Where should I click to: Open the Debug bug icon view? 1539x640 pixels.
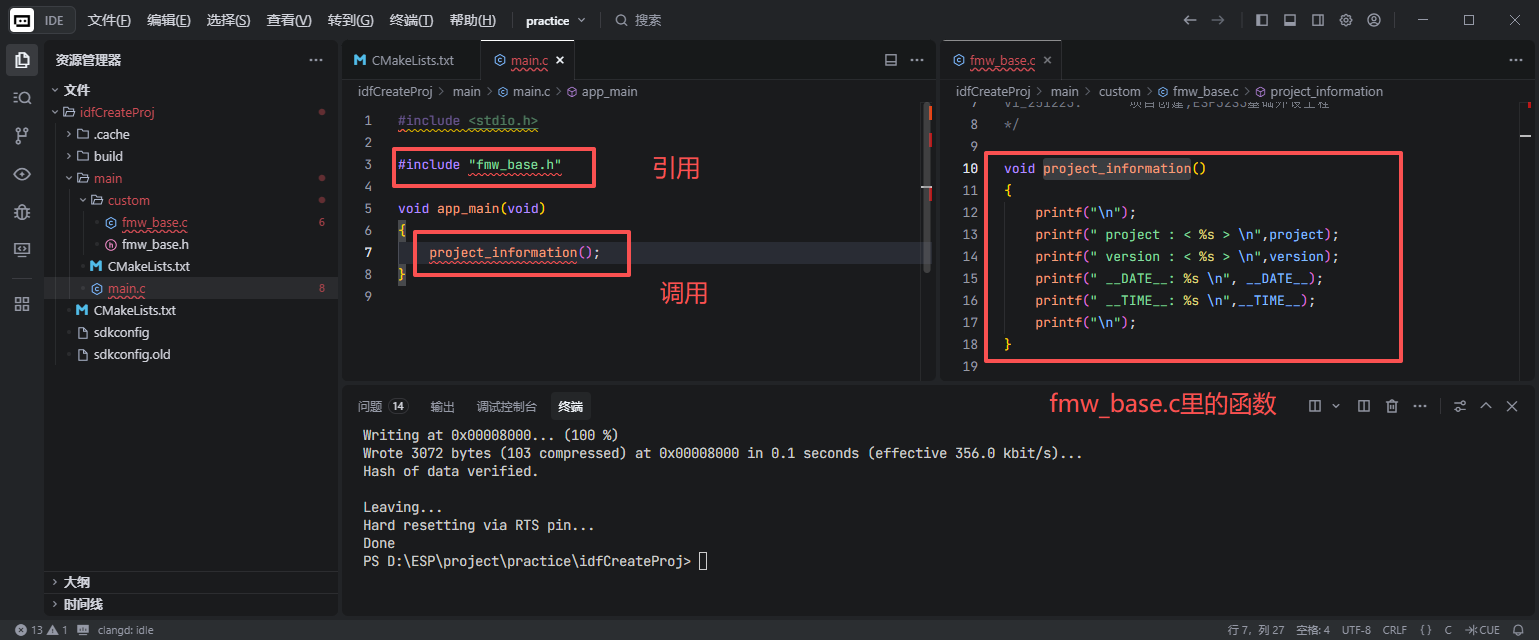point(21,211)
